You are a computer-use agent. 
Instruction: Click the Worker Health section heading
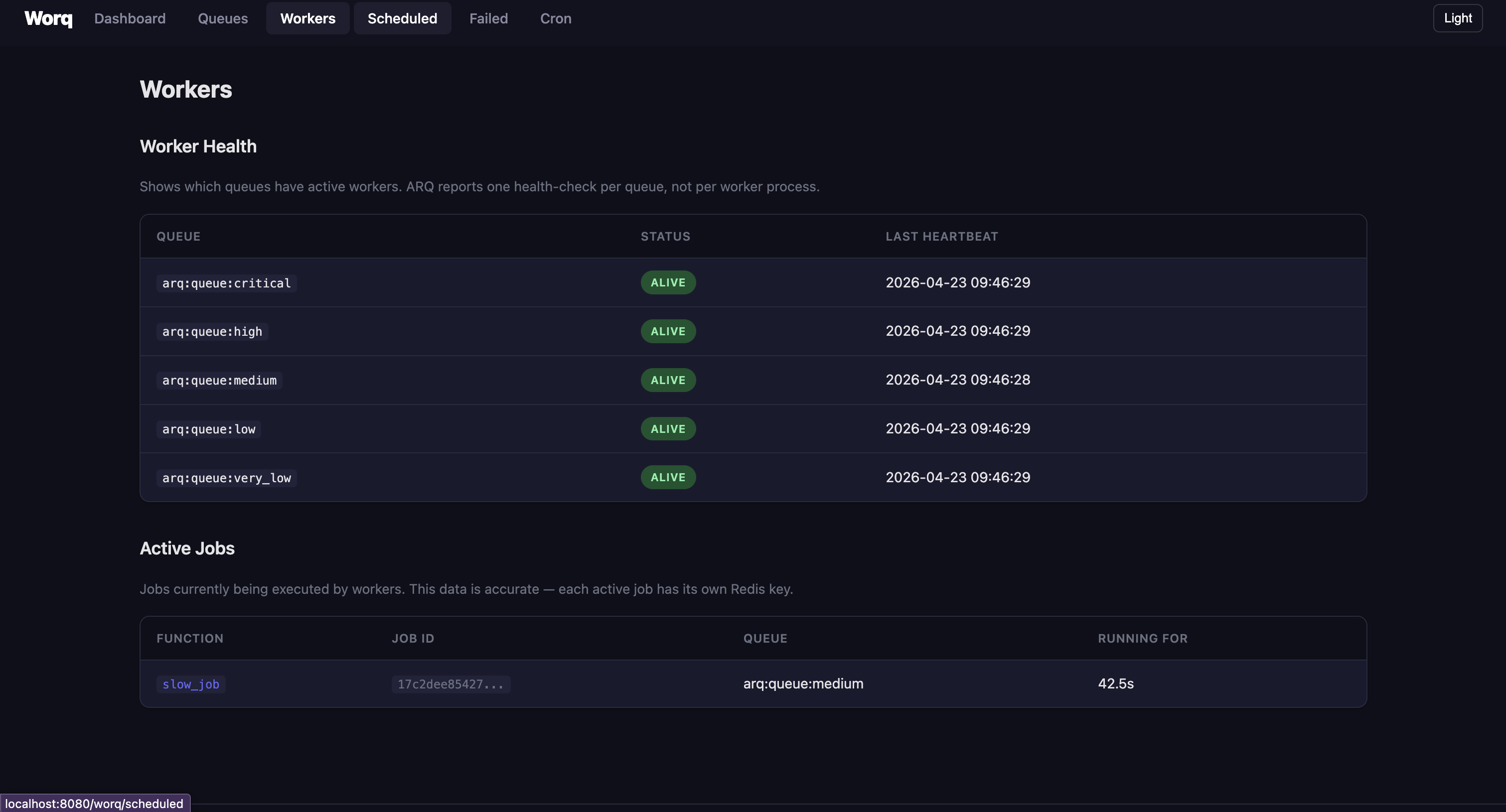click(x=198, y=146)
